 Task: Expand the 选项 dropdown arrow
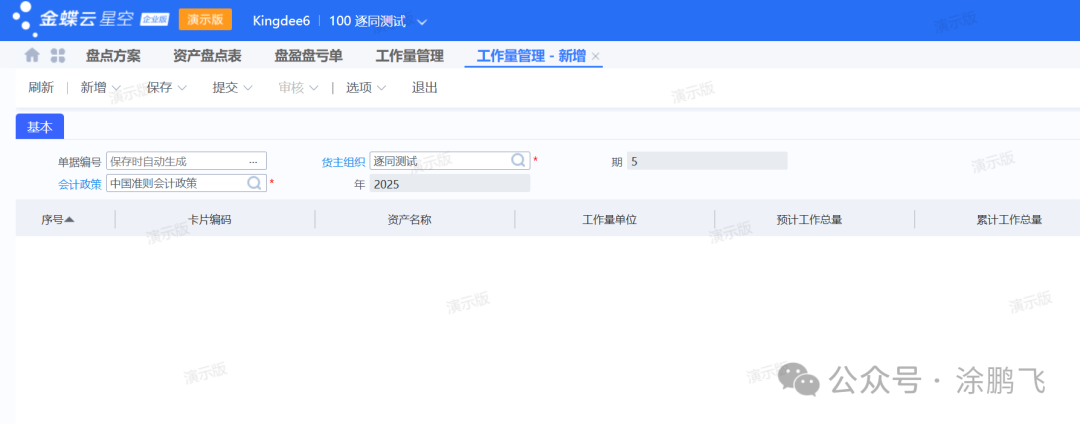point(381,88)
